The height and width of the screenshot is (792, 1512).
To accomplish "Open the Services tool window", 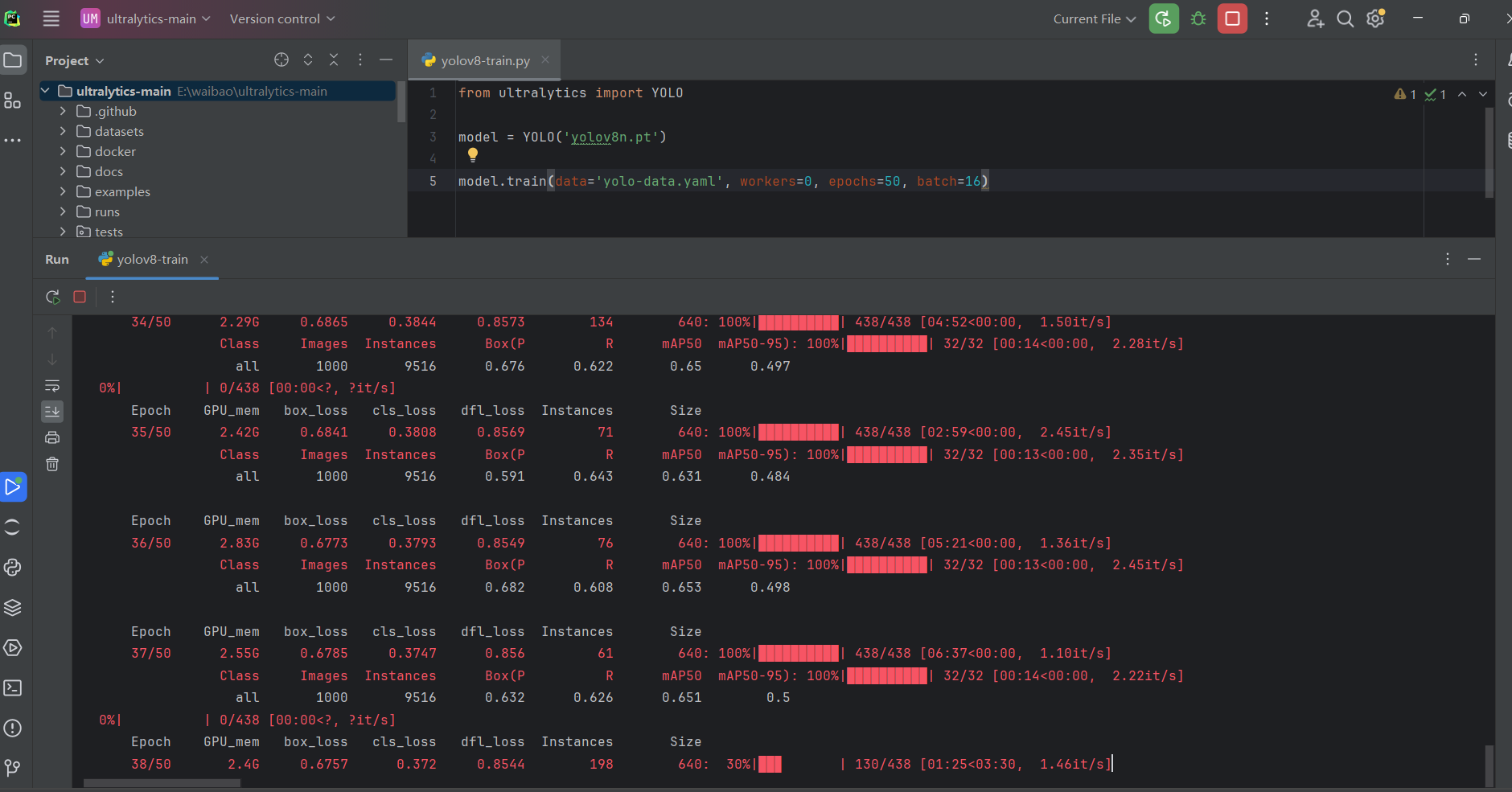I will 13,647.
